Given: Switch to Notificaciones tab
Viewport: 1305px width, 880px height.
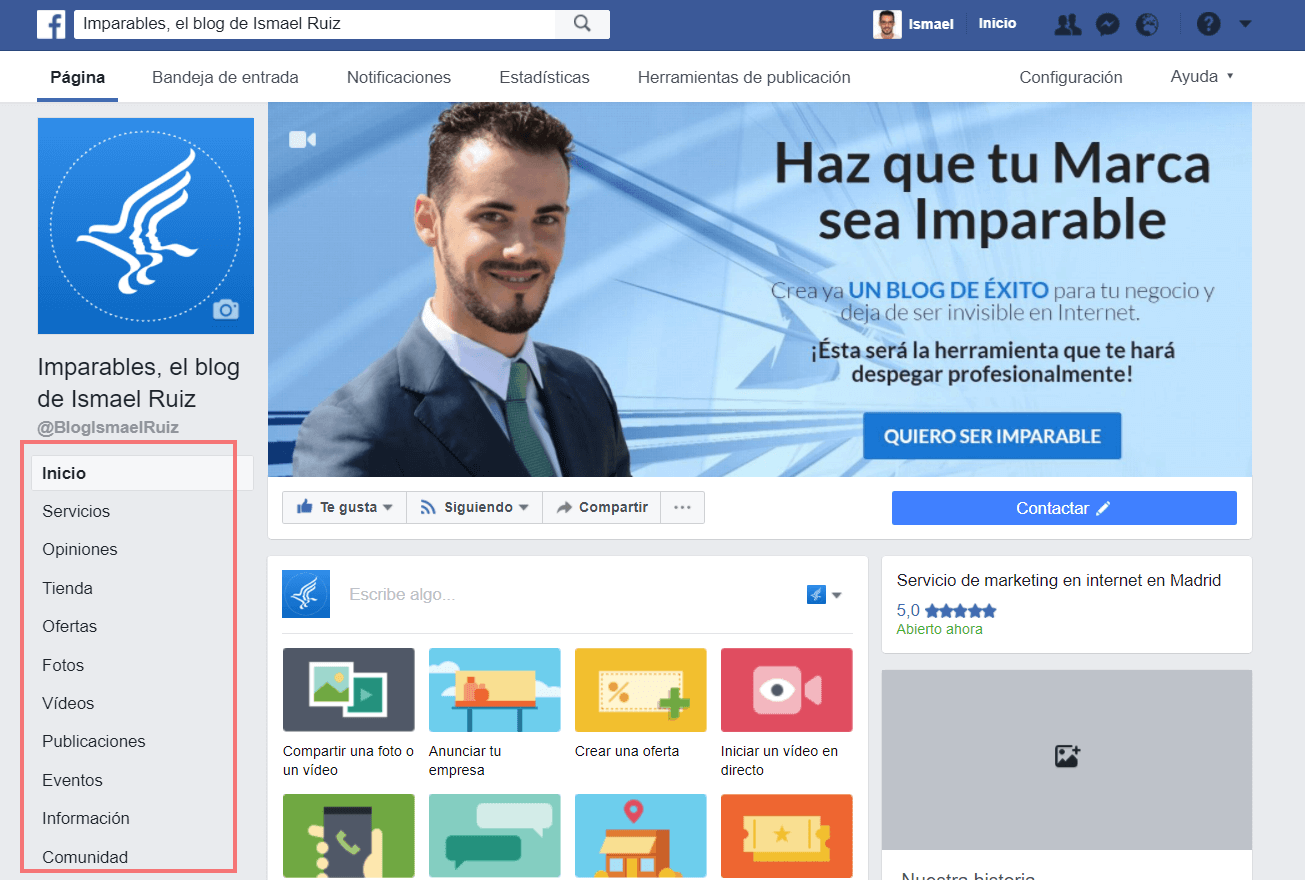Looking at the screenshot, I should (x=399, y=77).
